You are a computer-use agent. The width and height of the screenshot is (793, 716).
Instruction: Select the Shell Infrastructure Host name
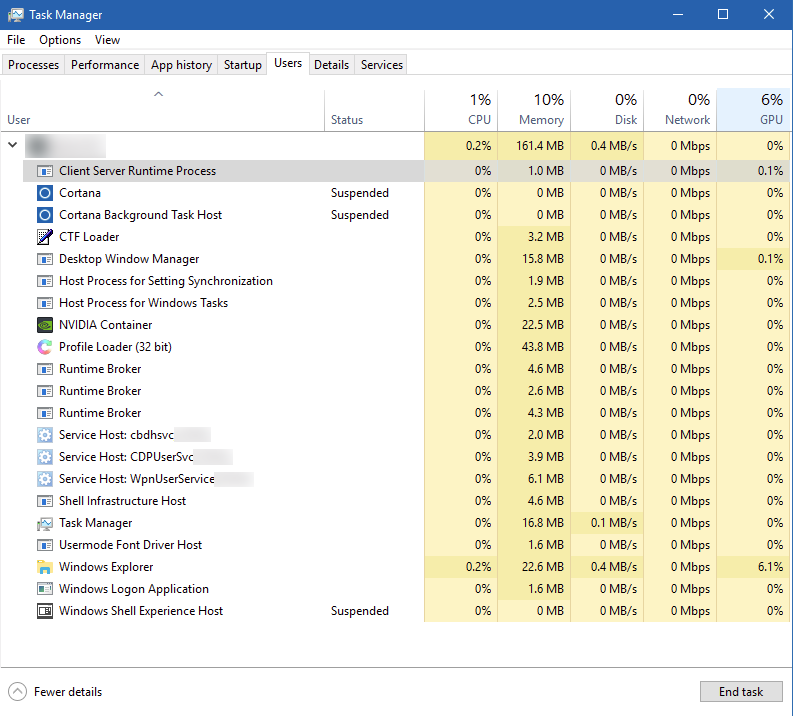click(122, 501)
